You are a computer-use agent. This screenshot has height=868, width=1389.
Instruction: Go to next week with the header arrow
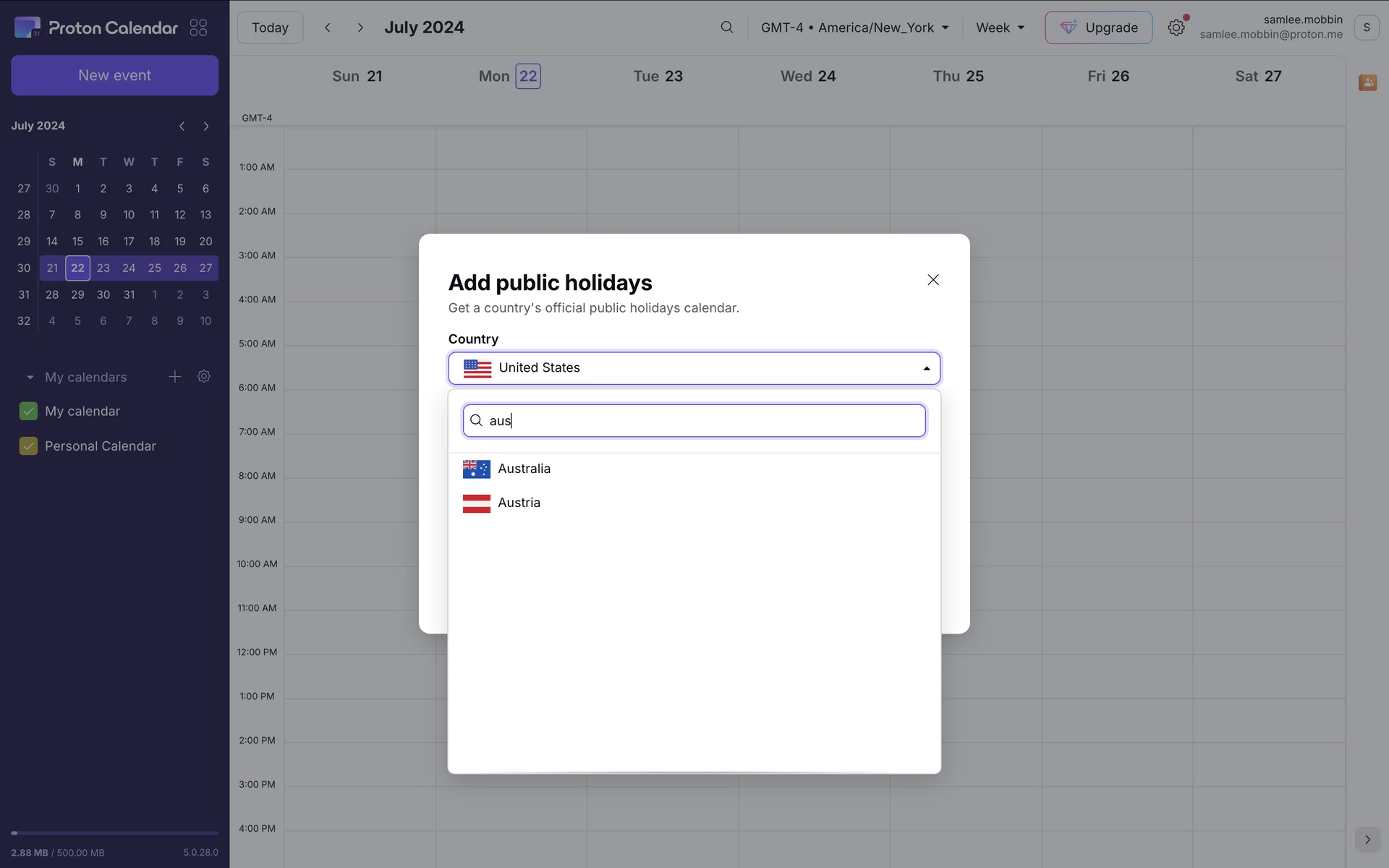(360, 27)
